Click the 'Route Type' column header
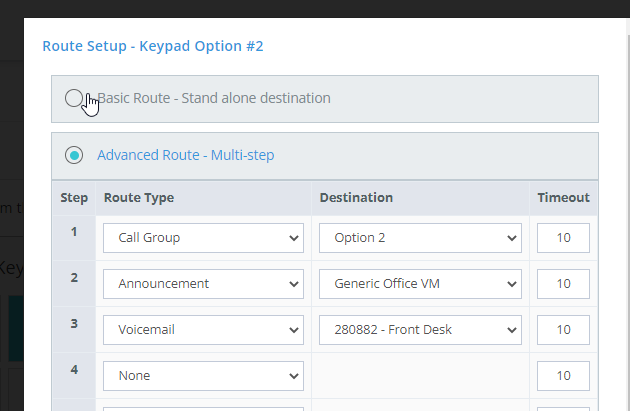The height and width of the screenshot is (411, 630). (139, 198)
